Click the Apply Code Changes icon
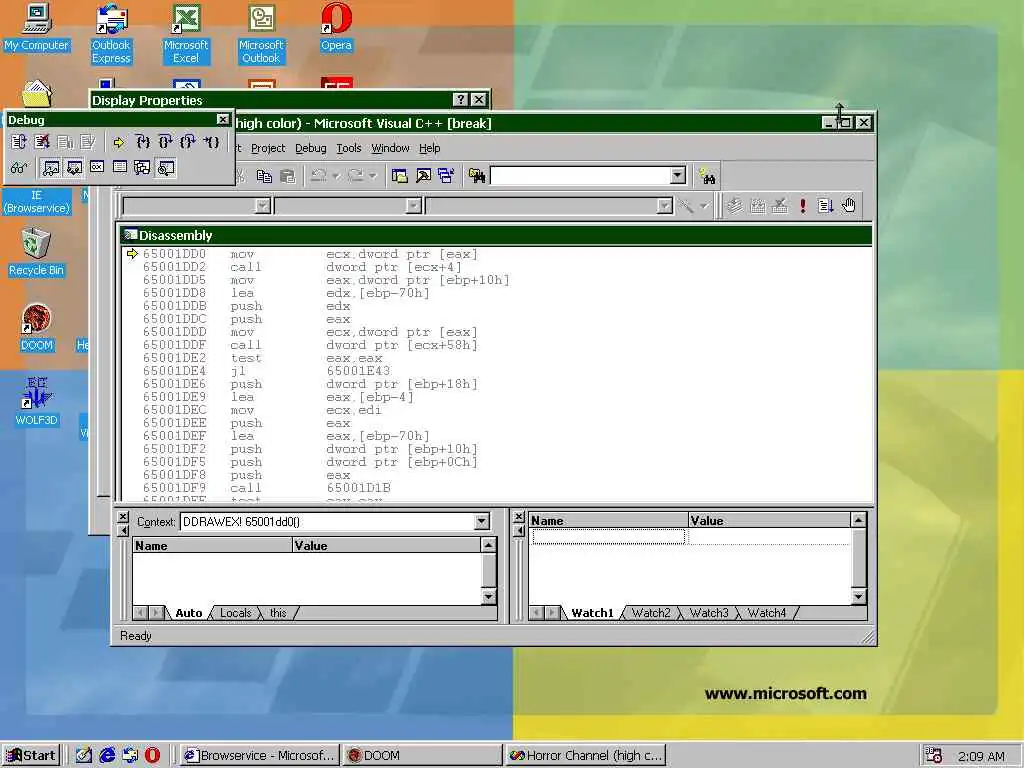Screen dimensions: 1024x768 coord(88,142)
